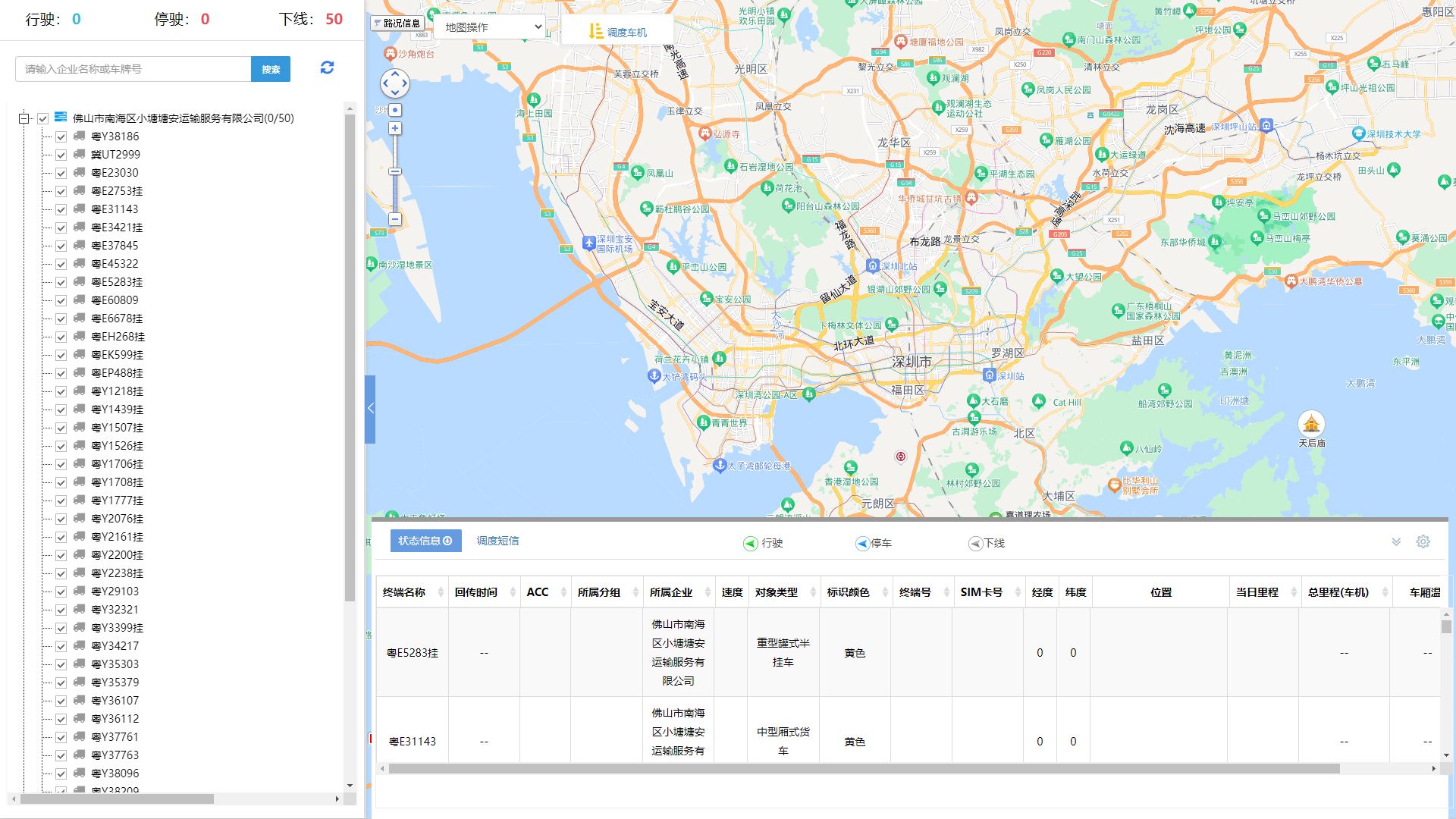Click the map zoom-out minus button
The height and width of the screenshot is (819, 1456).
pos(395,219)
